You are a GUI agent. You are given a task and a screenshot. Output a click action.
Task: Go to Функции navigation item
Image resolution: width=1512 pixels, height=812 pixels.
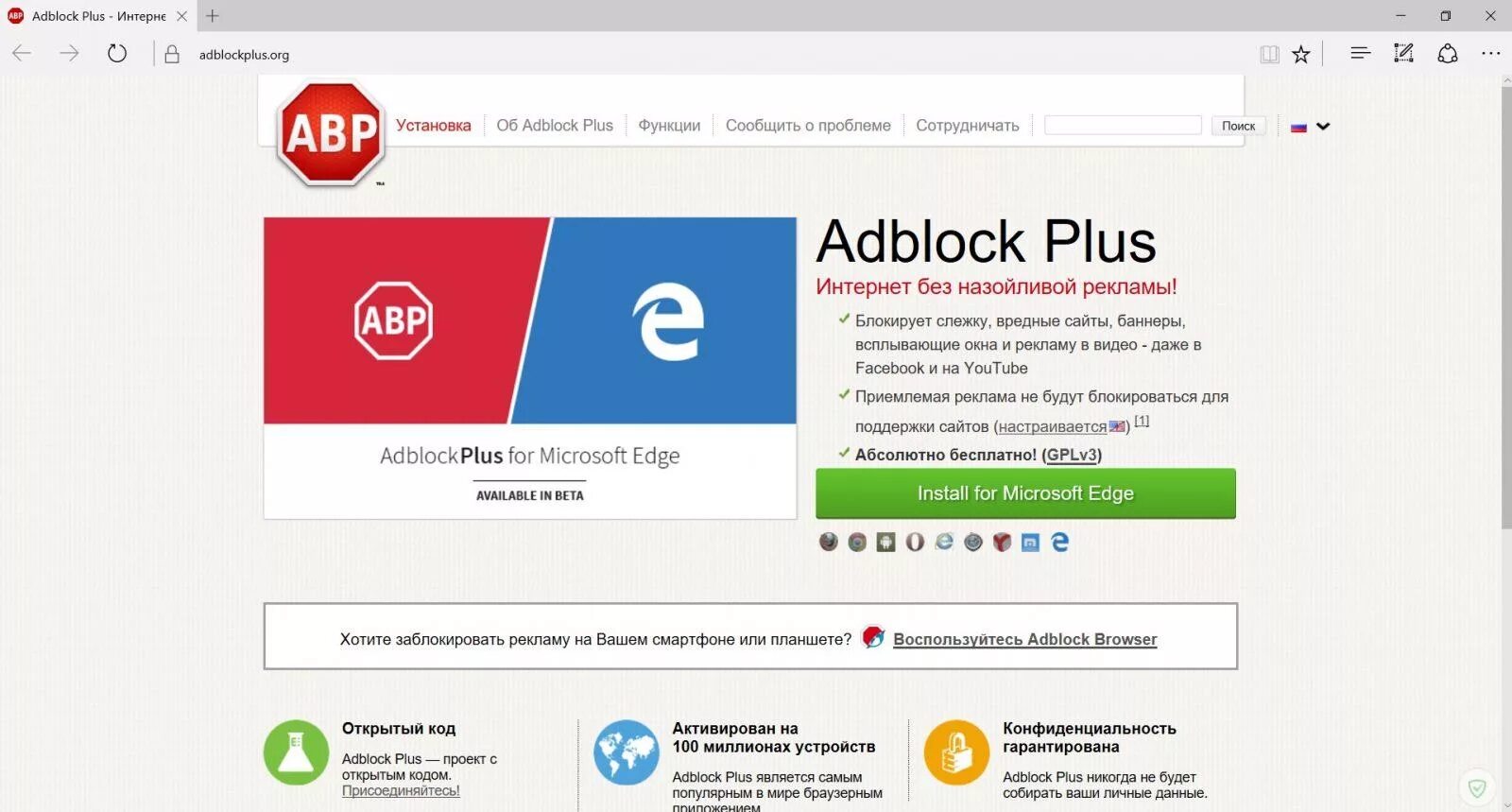click(x=669, y=126)
